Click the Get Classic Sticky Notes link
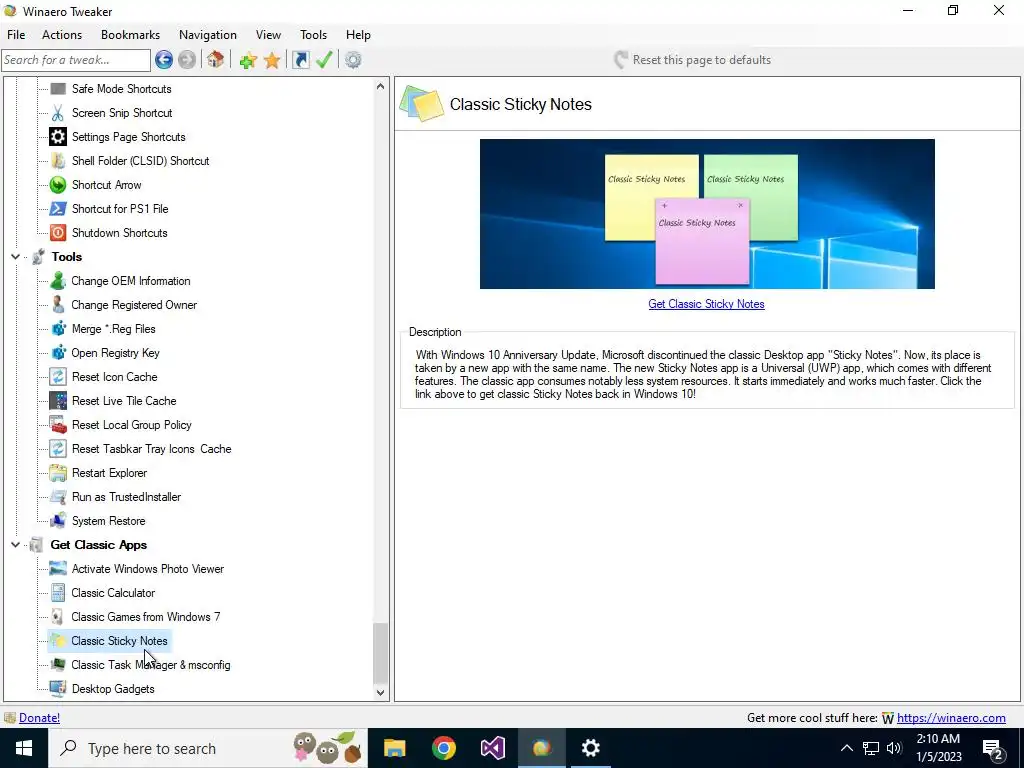The width and height of the screenshot is (1024, 768). (x=706, y=304)
